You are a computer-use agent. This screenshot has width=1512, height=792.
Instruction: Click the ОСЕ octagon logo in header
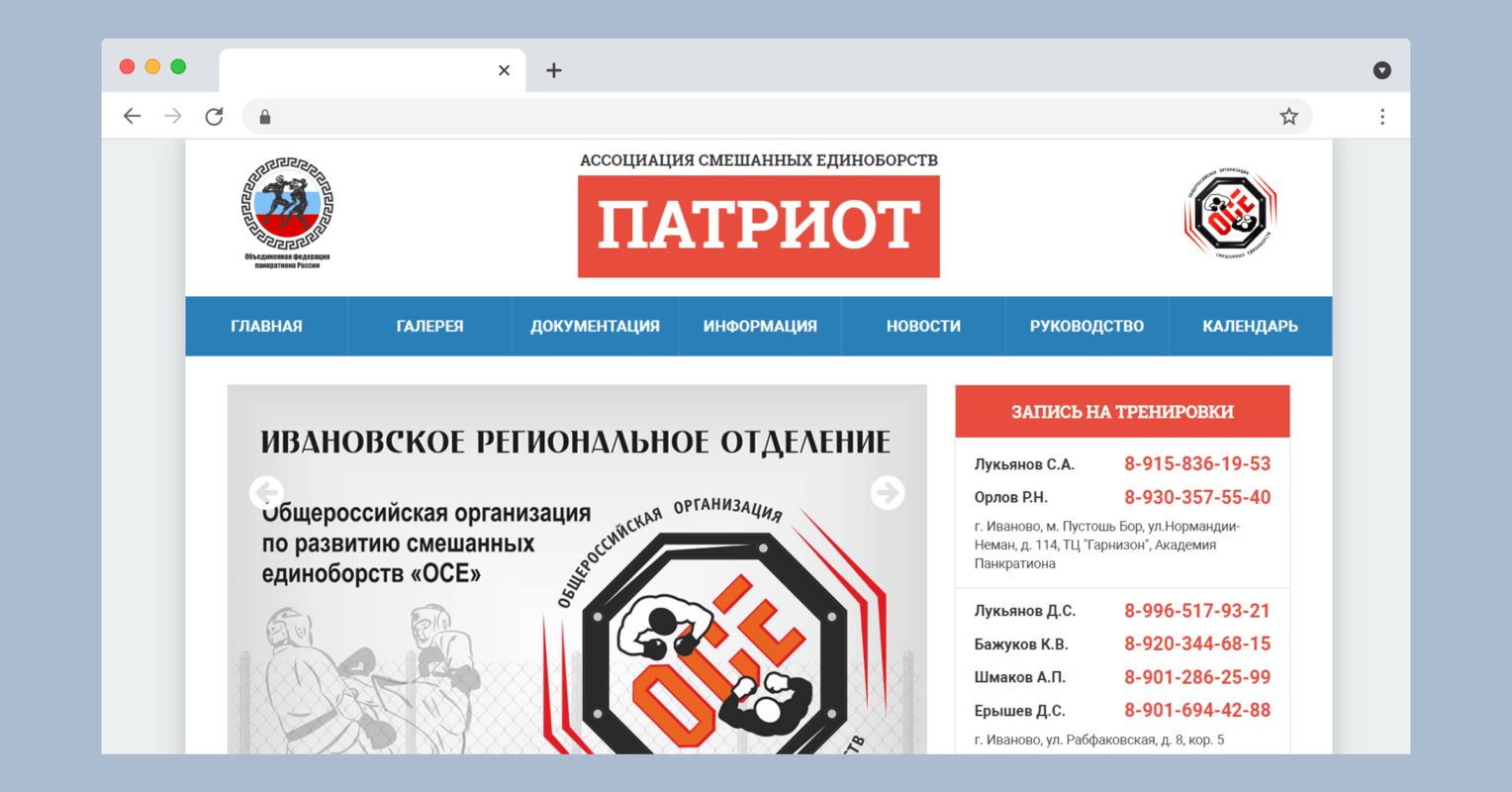1231,212
